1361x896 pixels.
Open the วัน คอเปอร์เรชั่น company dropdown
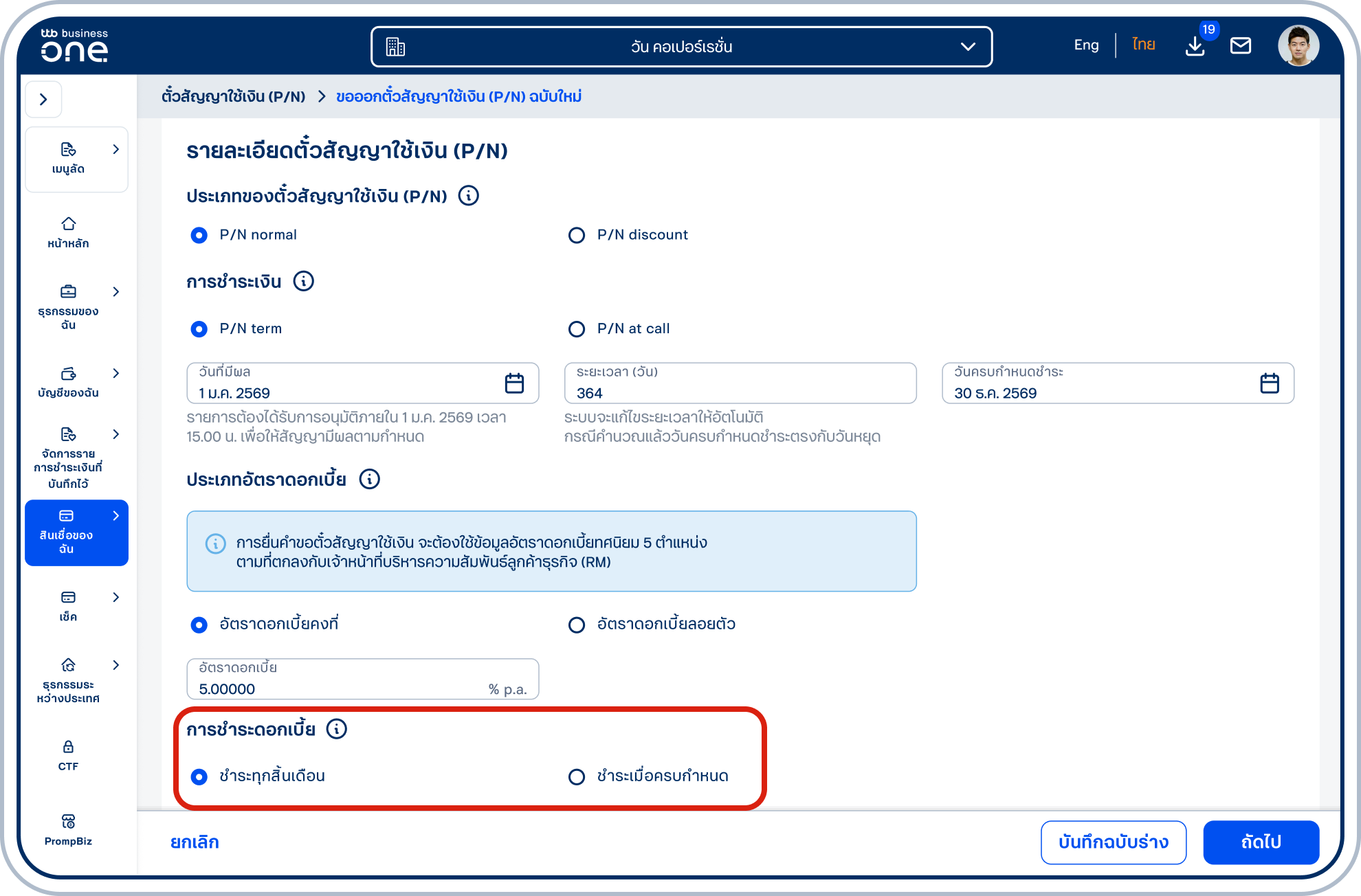tap(681, 47)
